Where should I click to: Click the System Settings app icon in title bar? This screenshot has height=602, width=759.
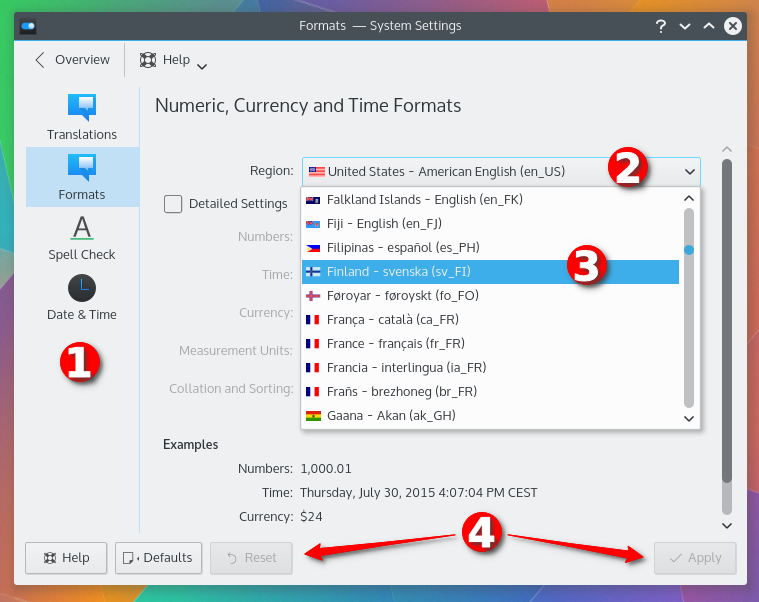click(x=28, y=26)
